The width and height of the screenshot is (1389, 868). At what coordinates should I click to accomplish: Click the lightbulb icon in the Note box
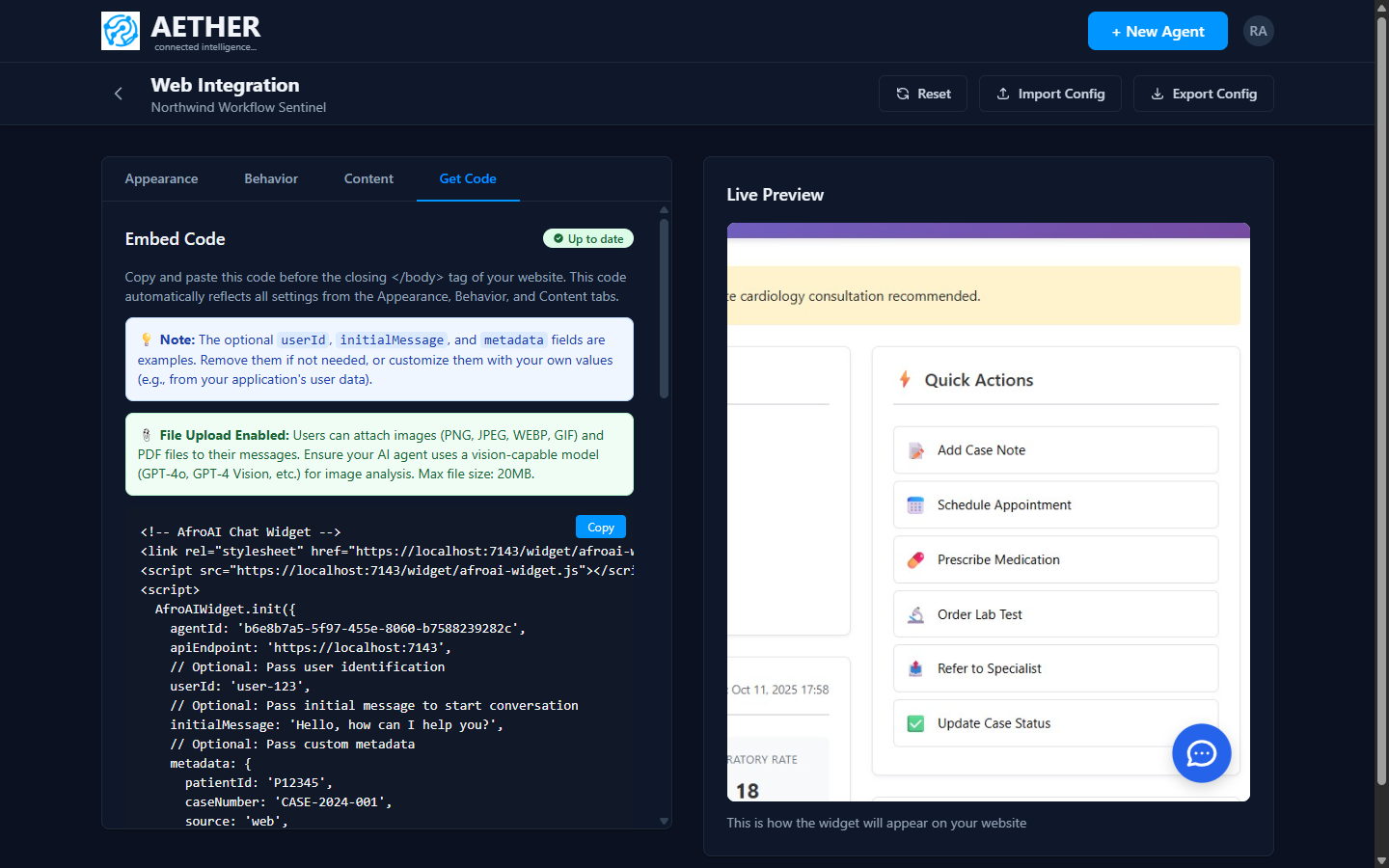(x=147, y=339)
